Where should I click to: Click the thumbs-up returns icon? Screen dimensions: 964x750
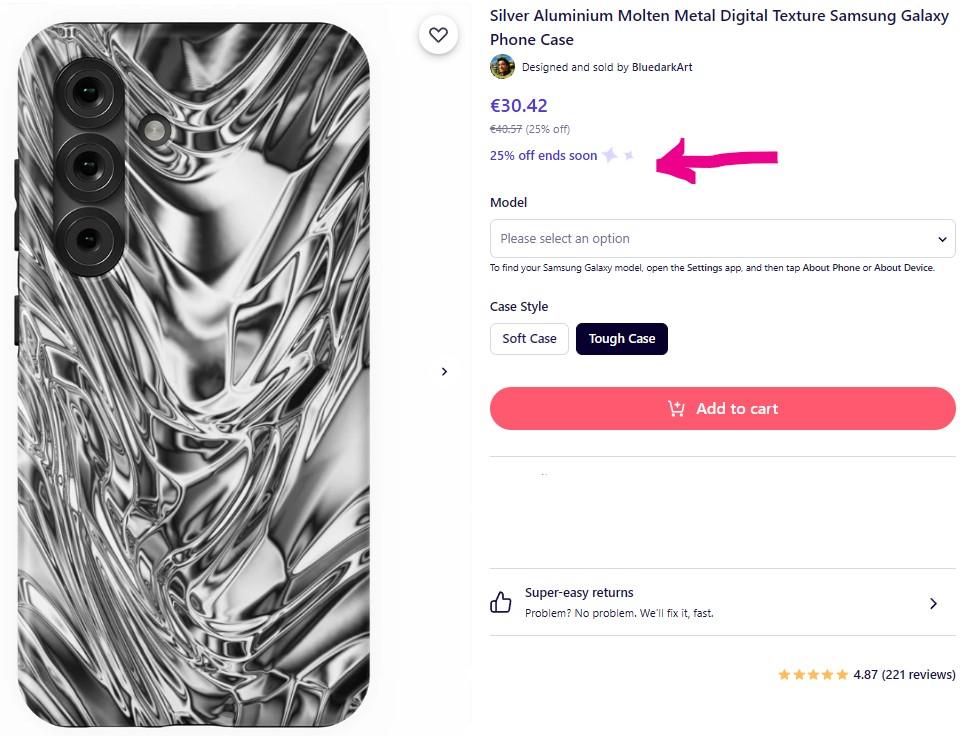[x=501, y=602]
